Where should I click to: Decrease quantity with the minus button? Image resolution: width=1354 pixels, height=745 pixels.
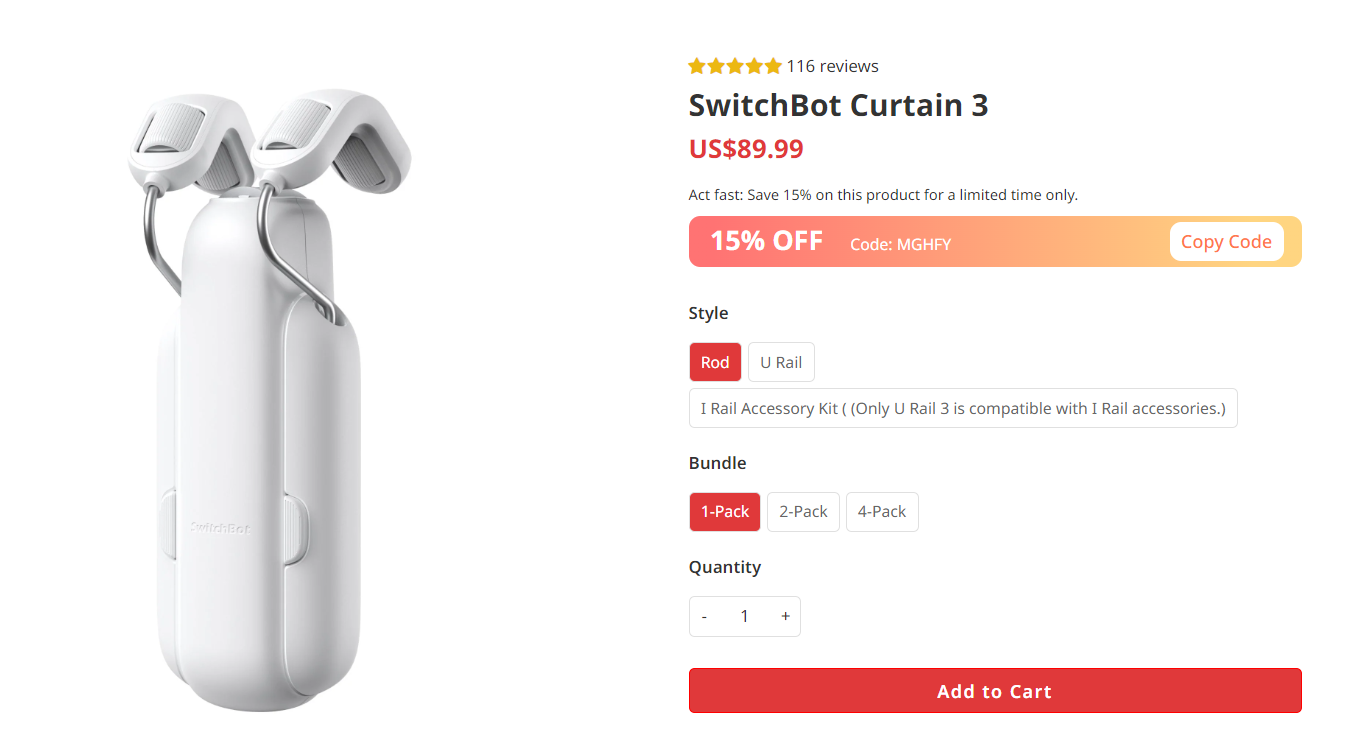[x=704, y=617]
